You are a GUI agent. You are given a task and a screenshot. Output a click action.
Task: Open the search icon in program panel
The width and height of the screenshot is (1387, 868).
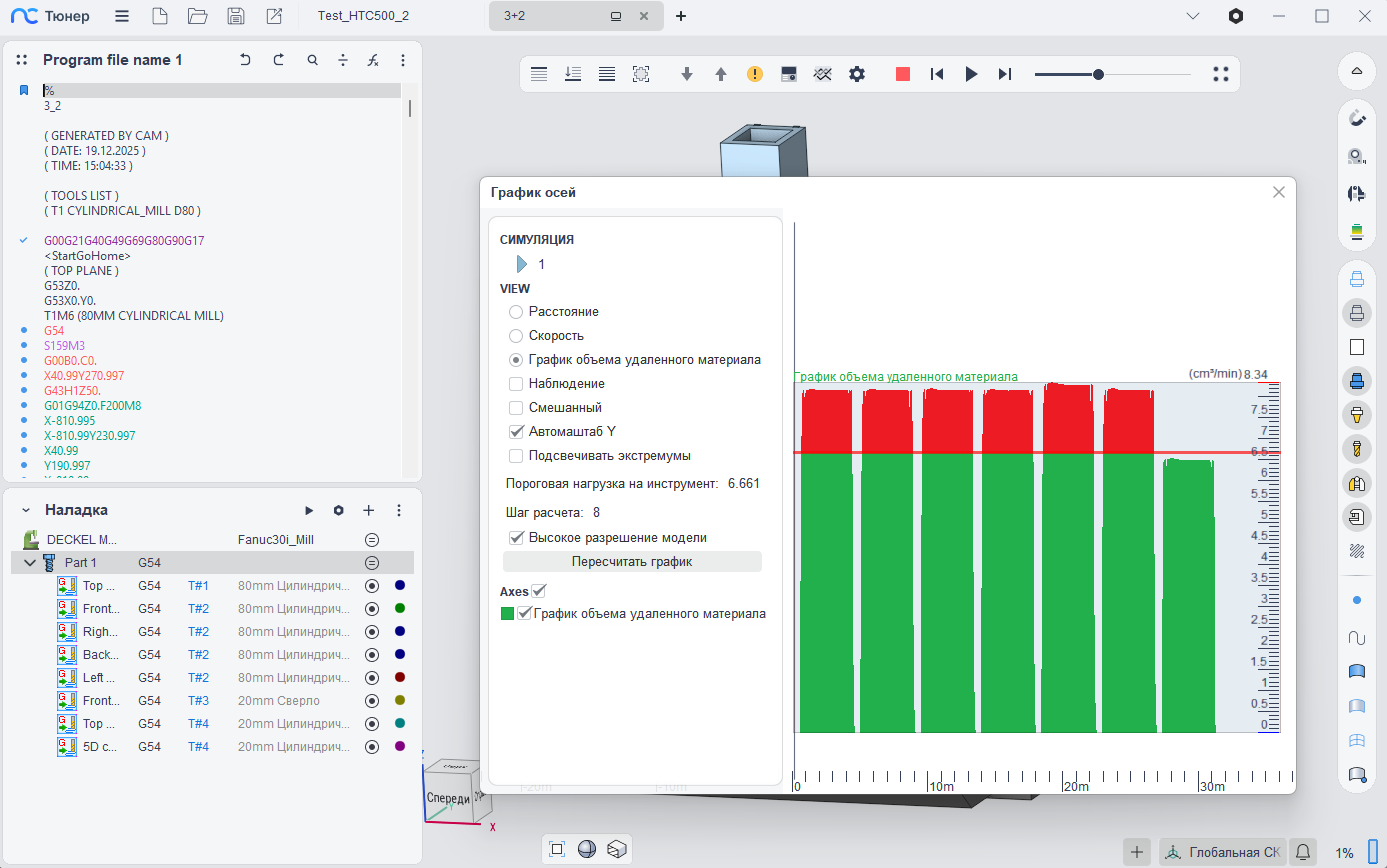click(x=313, y=60)
